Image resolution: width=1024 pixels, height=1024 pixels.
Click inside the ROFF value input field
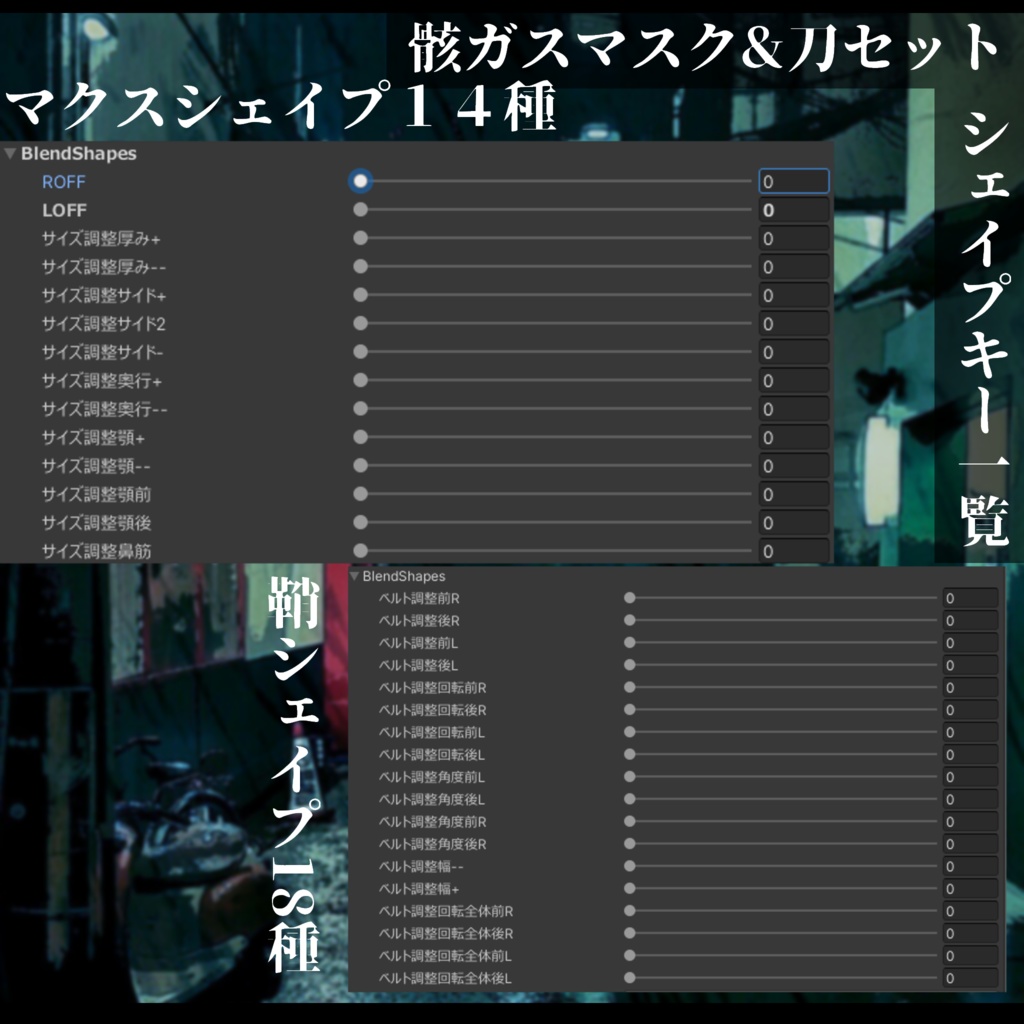[x=793, y=182]
